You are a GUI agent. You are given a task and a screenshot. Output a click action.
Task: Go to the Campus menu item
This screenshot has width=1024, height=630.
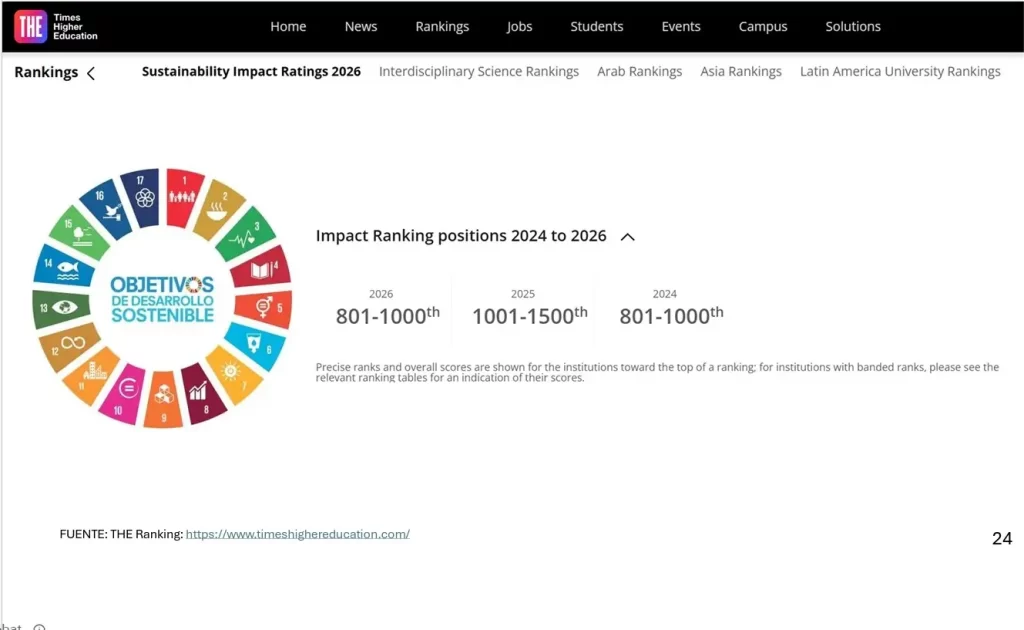click(x=763, y=26)
